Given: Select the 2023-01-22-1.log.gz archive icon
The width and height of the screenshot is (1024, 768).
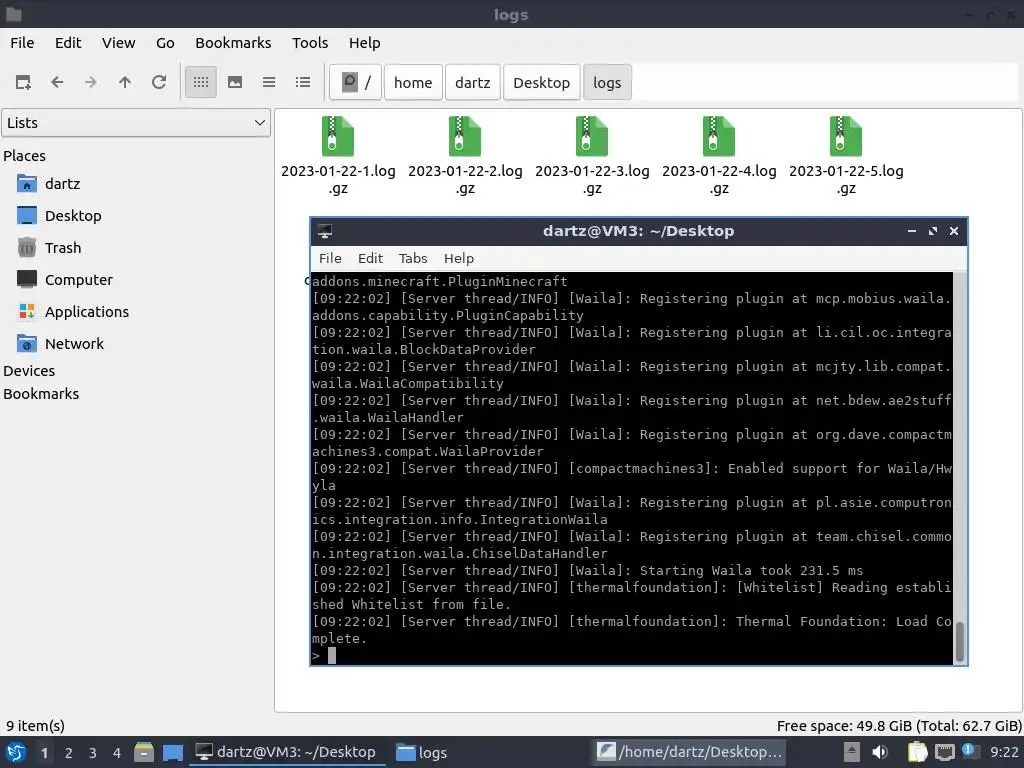Looking at the screenshot, I should click(x=338, y=136).
